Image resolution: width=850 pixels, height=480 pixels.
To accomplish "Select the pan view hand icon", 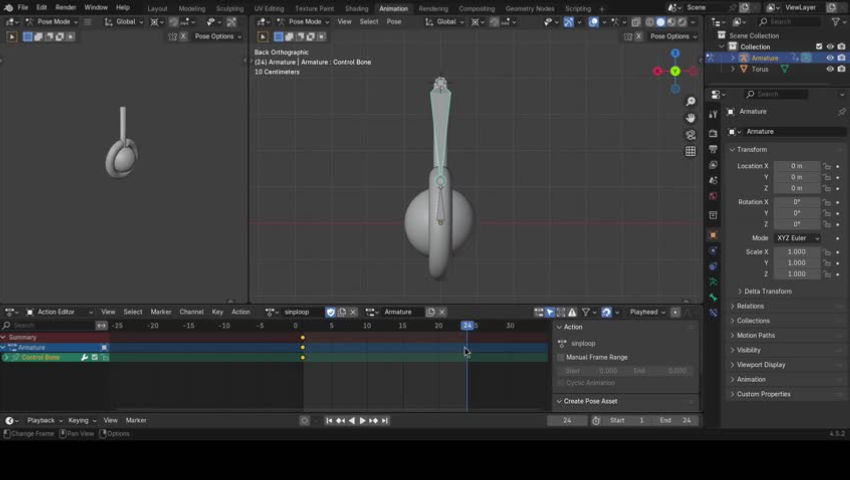I will (x=690, y=118).
